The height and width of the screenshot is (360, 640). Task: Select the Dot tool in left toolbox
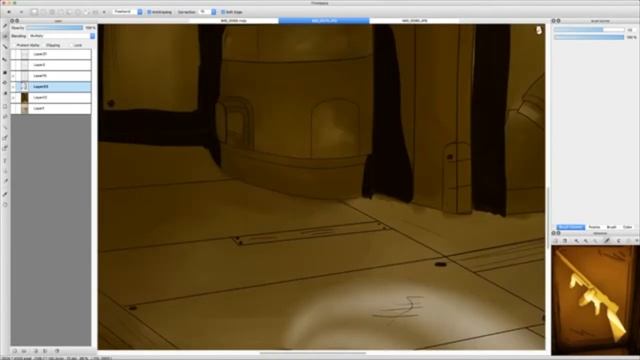point(5,47)
